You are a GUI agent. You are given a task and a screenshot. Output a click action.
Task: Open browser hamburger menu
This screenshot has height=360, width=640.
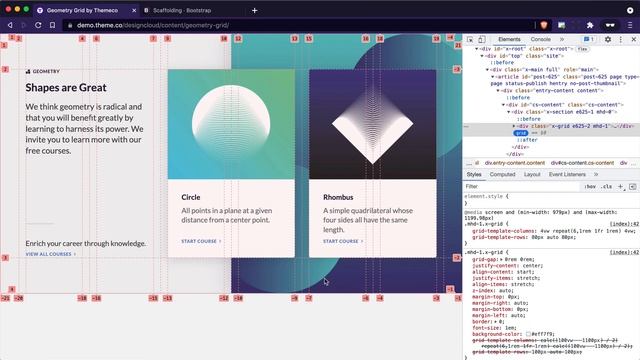coord(630,25)
